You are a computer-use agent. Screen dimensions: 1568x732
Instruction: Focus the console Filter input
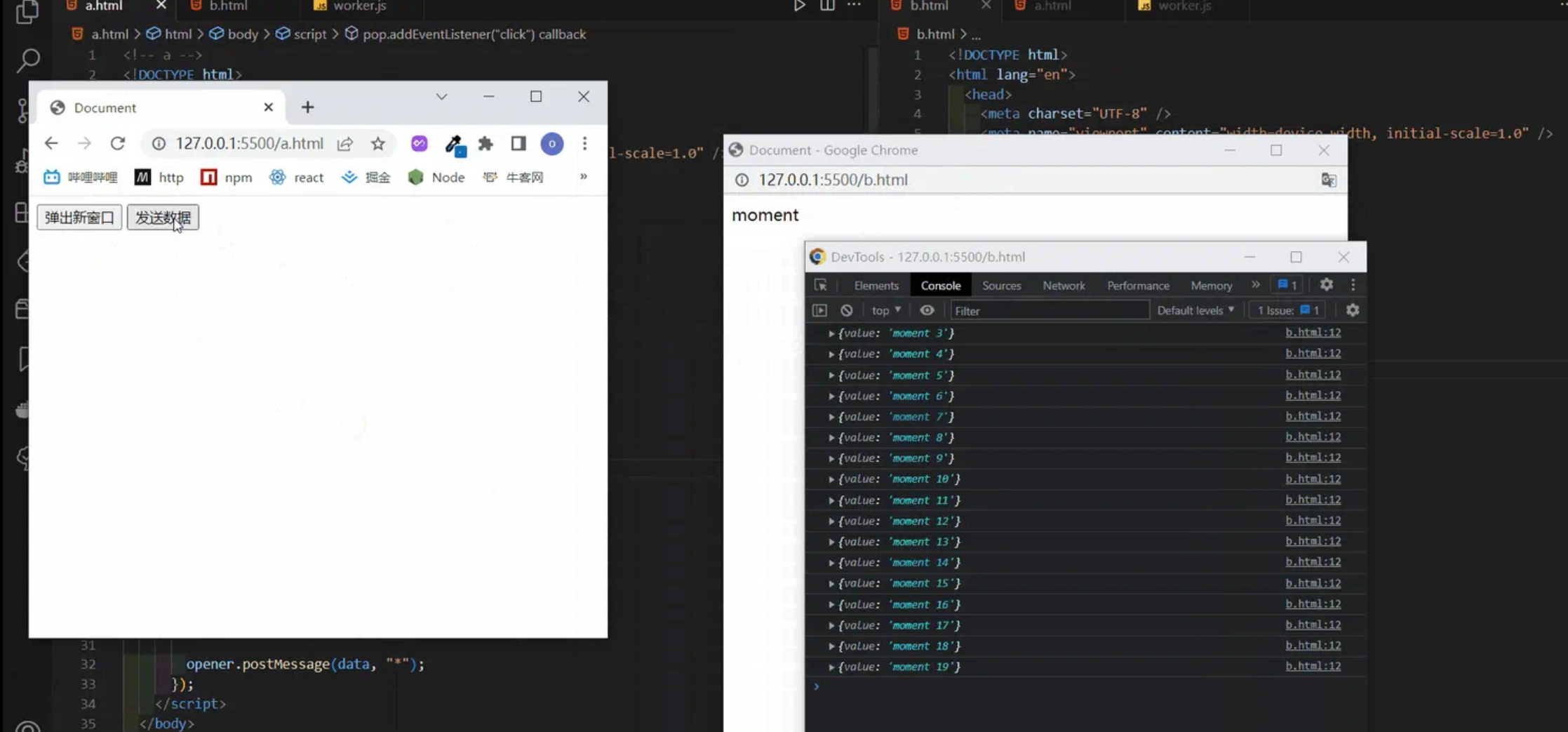[1050, 310]
